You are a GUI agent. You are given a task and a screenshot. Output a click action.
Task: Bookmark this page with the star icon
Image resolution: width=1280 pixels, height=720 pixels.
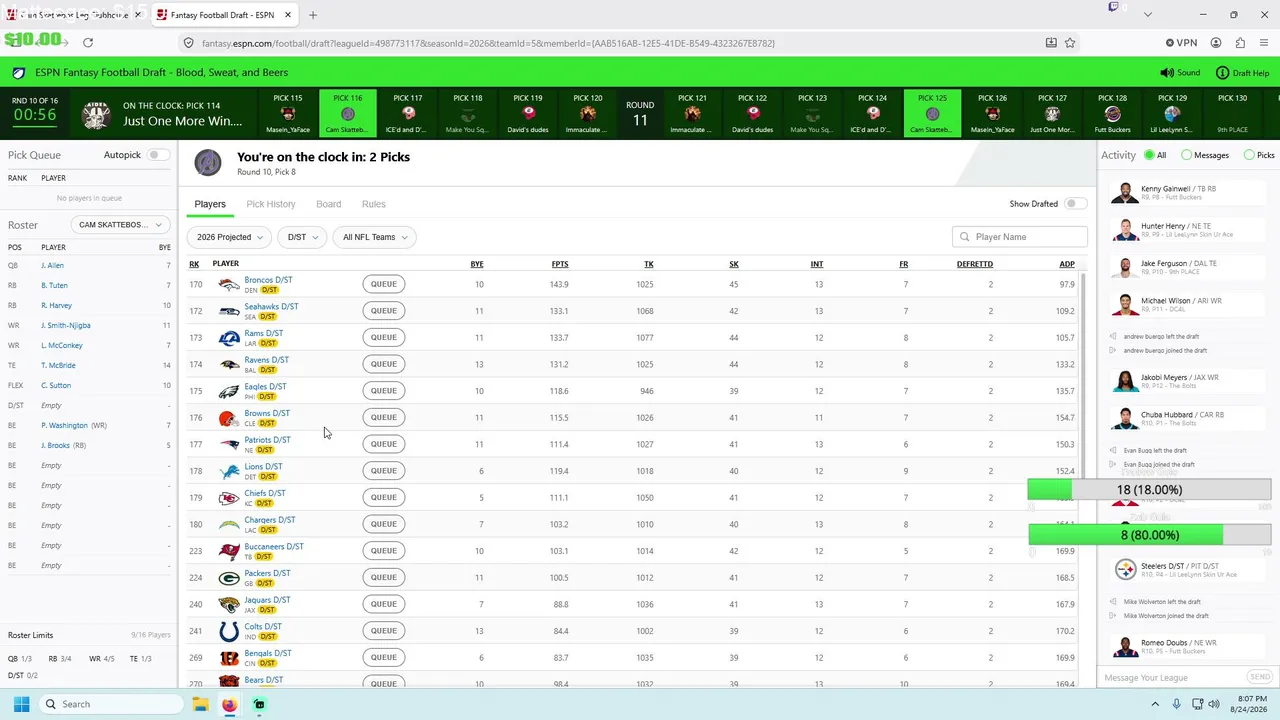pos(1070,43)
